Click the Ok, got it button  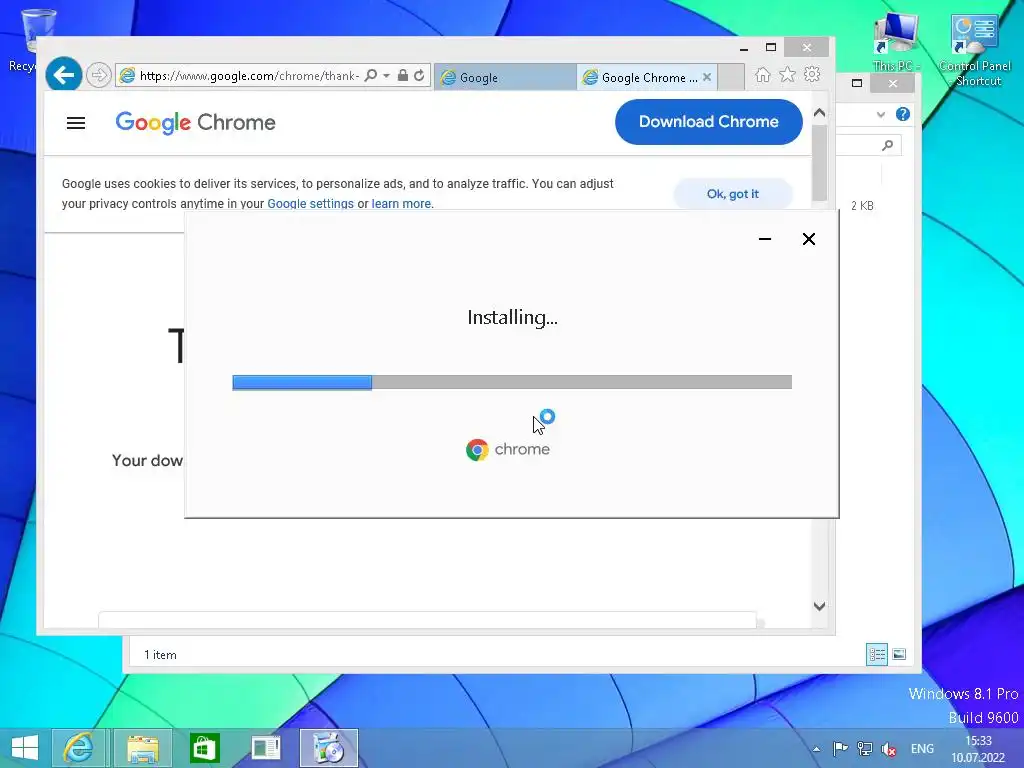[x=733, y=194]
